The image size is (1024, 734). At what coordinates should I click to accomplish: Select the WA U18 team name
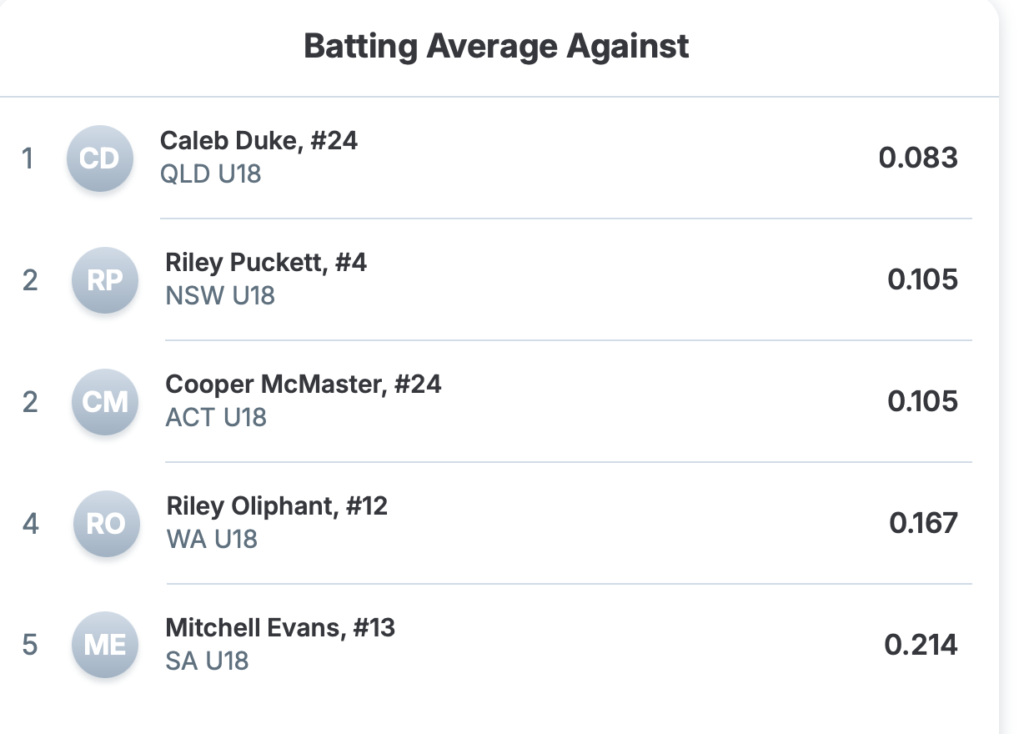(212, 539)
